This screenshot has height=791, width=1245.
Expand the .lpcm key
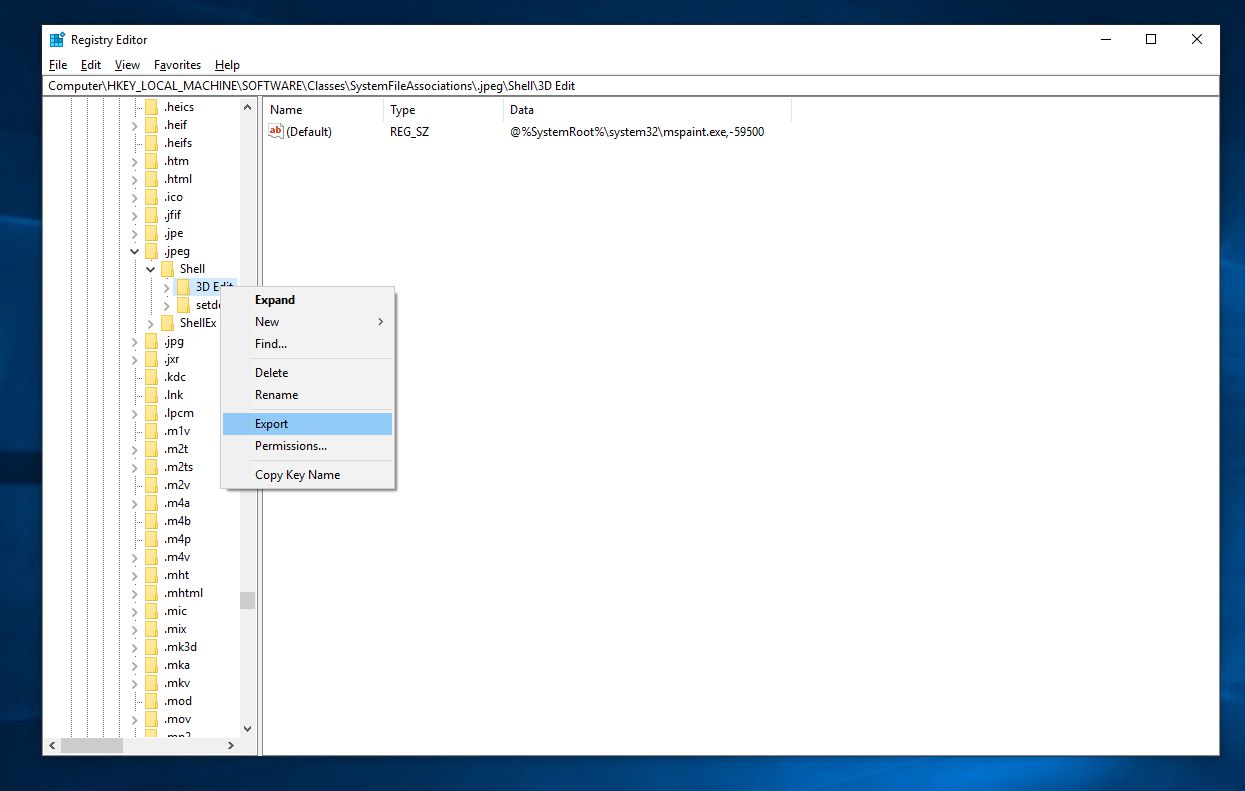[135, 413]
